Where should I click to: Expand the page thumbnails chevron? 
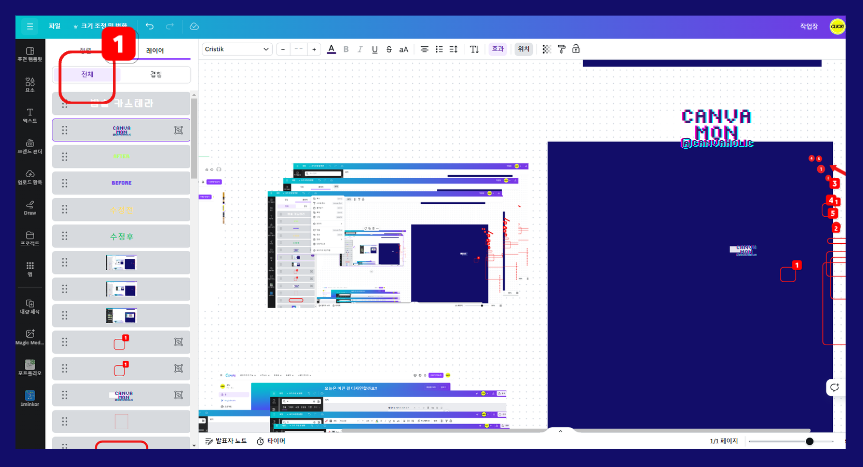560,431
